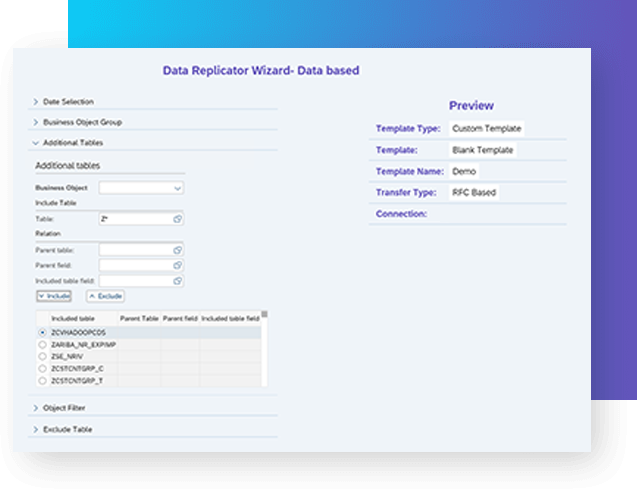Open value help icon for Included table field
This screenshot has height=489, width=637.
pyautogui.click(x=178, y=281)
